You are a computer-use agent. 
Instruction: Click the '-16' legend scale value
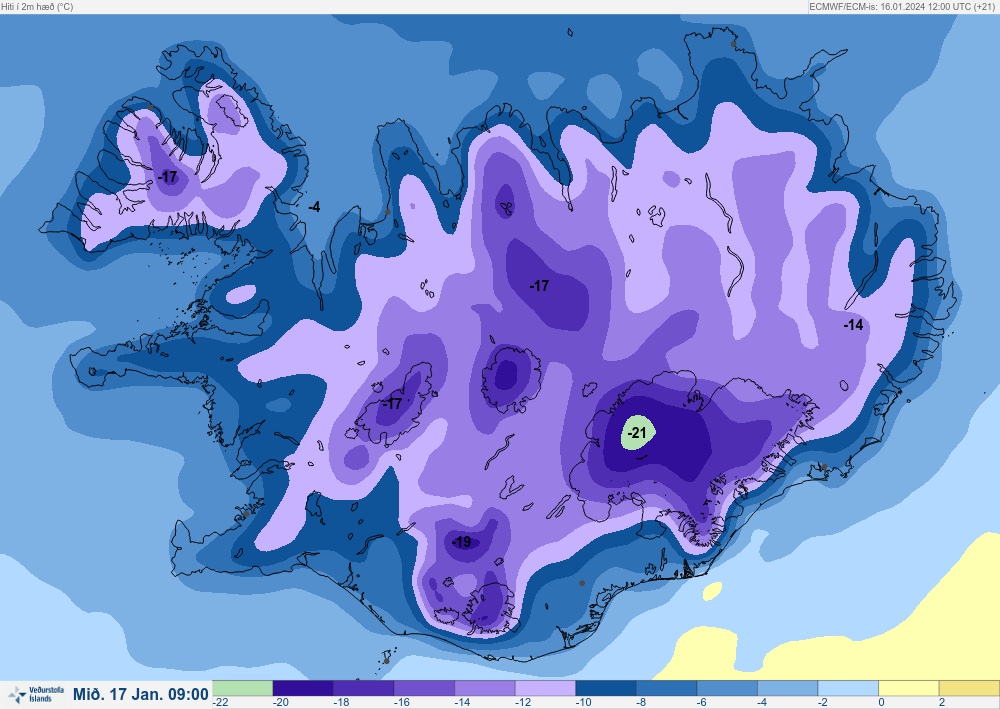(401, 703)
